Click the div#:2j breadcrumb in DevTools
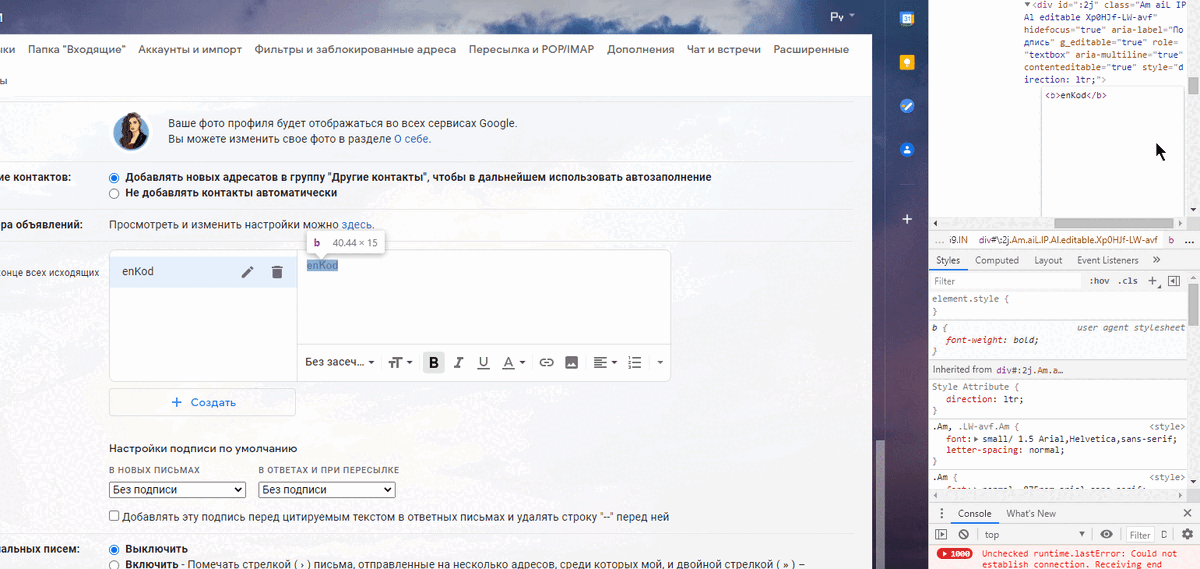Image resolution: width=1200 pixels, height=569 pixels. (x=1068, y=240)
